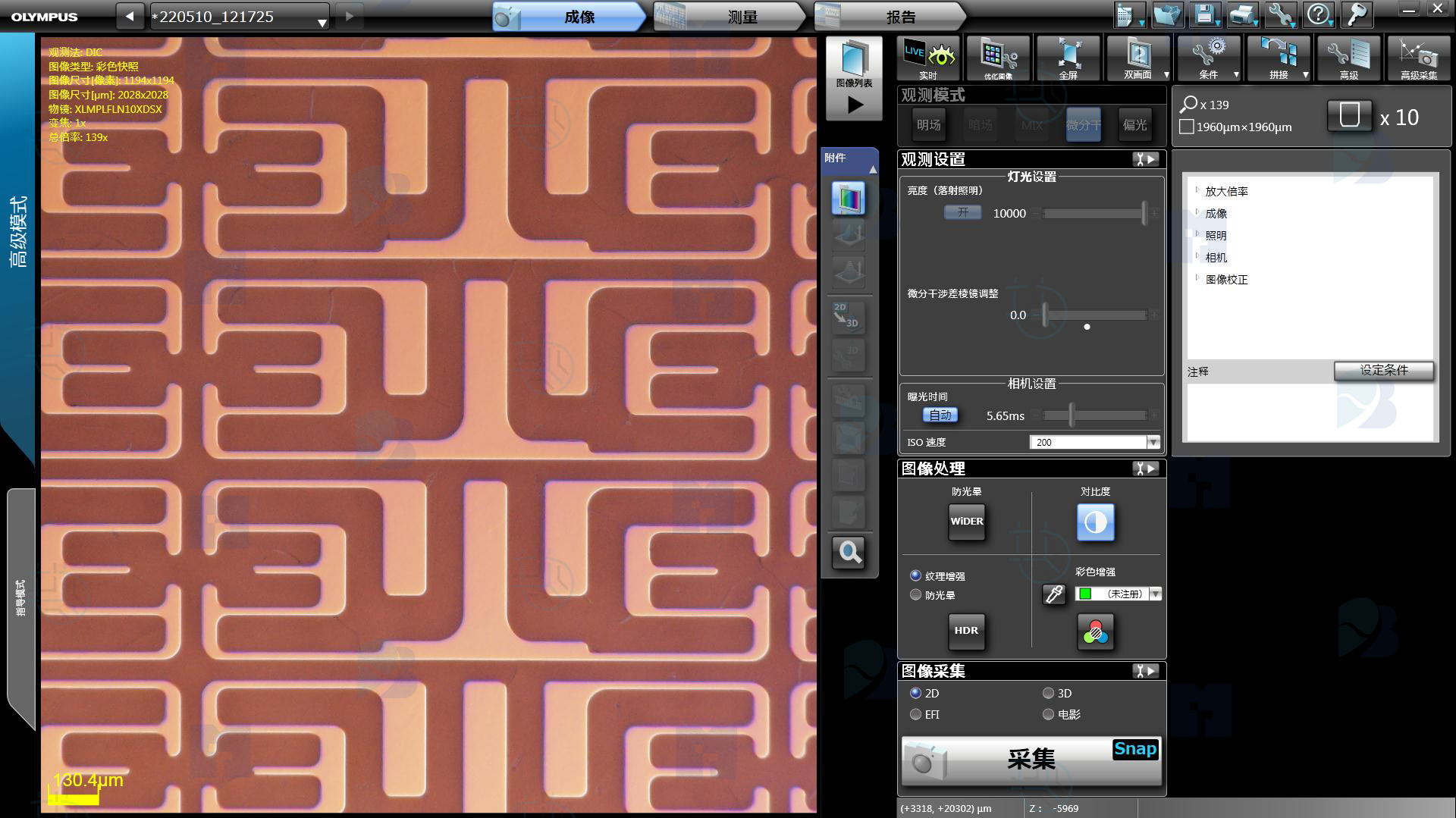Expand the color enhancement (未注册) dropdown
The image size is (1456, 818).
point(1155,594)
